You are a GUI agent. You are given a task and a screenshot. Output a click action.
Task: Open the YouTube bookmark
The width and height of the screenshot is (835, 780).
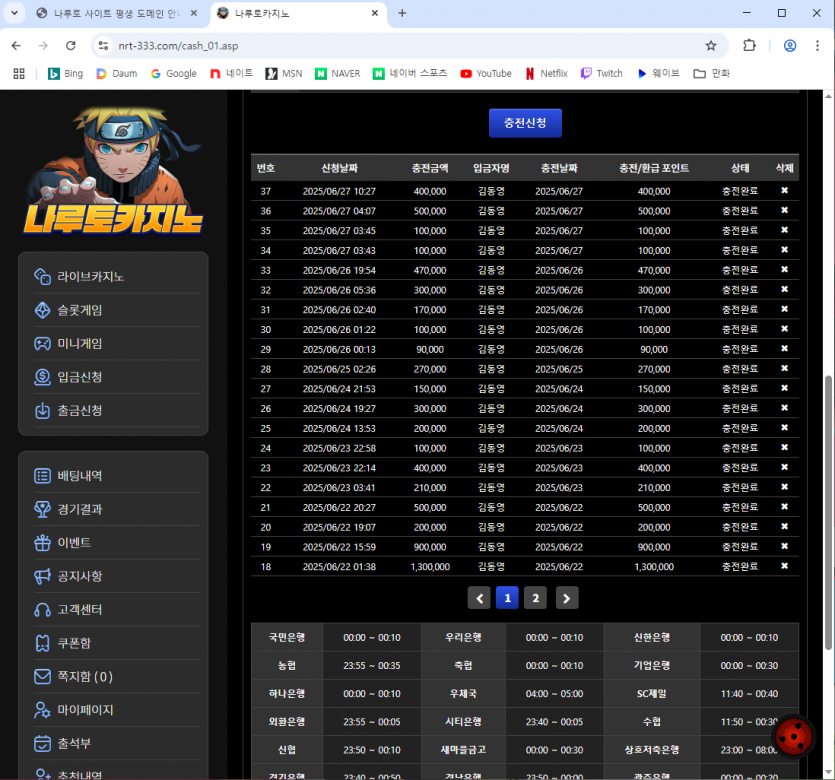click(486, 73)
